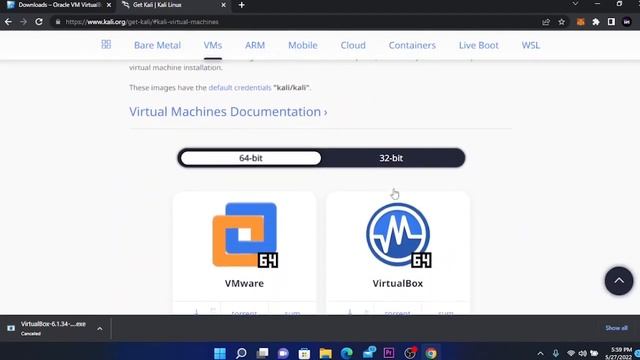Open the Containers section
640x360 pixels.
[412, 45]
